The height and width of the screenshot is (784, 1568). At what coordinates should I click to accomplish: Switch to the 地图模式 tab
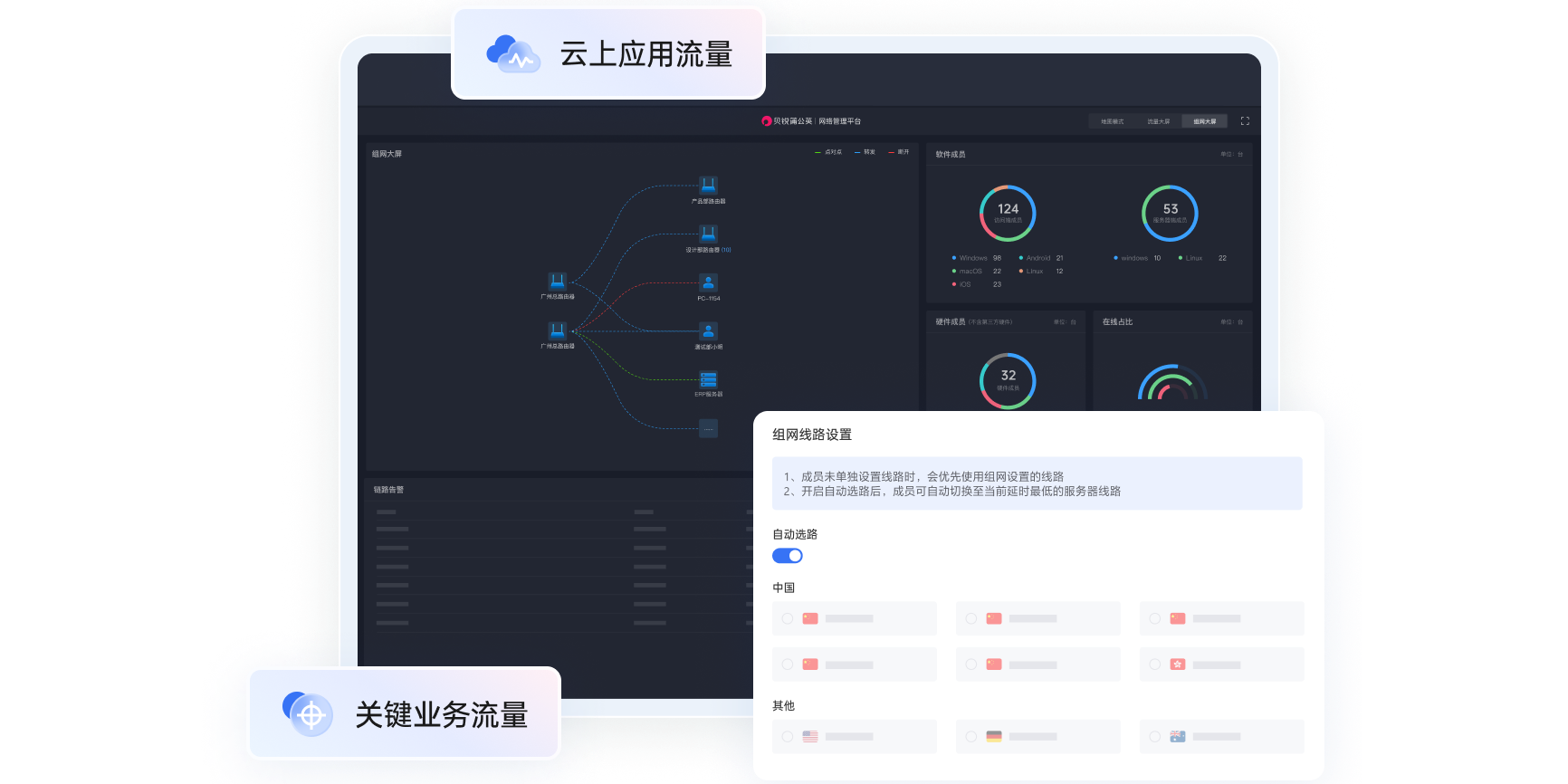click(1112, 121)
